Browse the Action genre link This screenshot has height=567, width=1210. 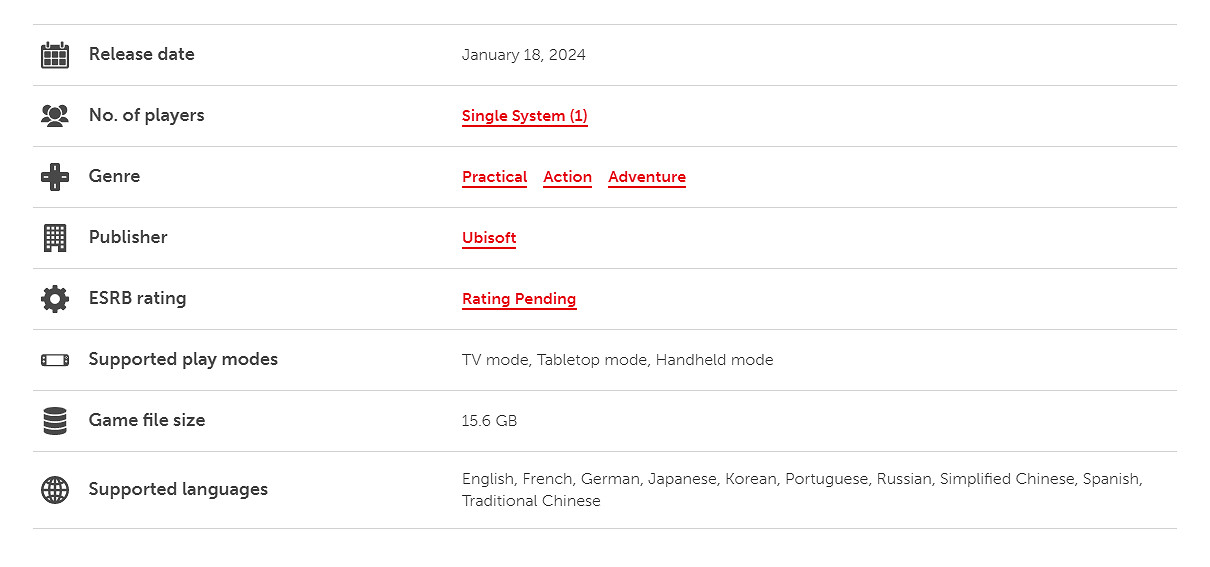coord(567,177)
